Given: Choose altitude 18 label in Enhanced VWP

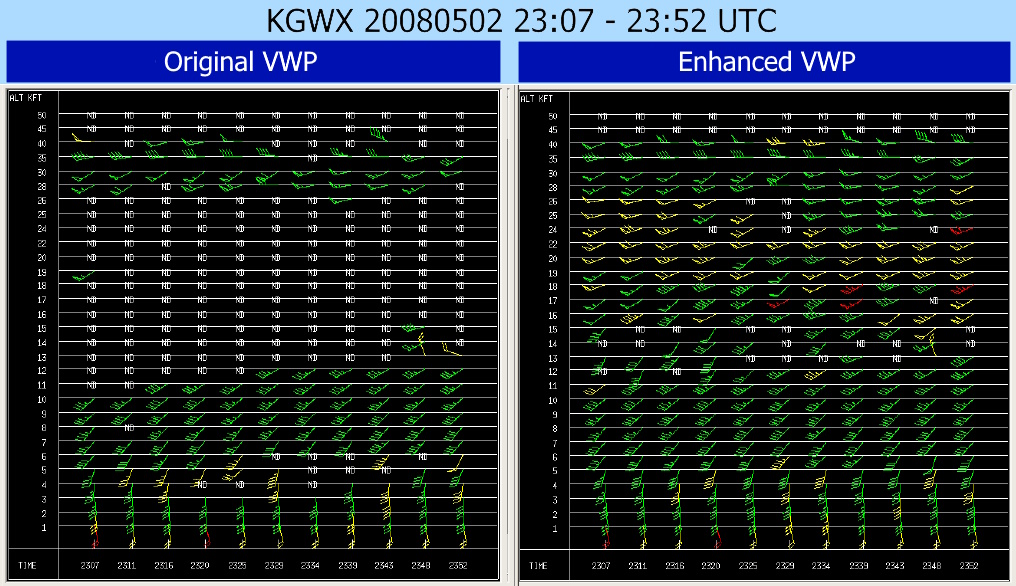Looking at the screenshot, I should 553,287.
